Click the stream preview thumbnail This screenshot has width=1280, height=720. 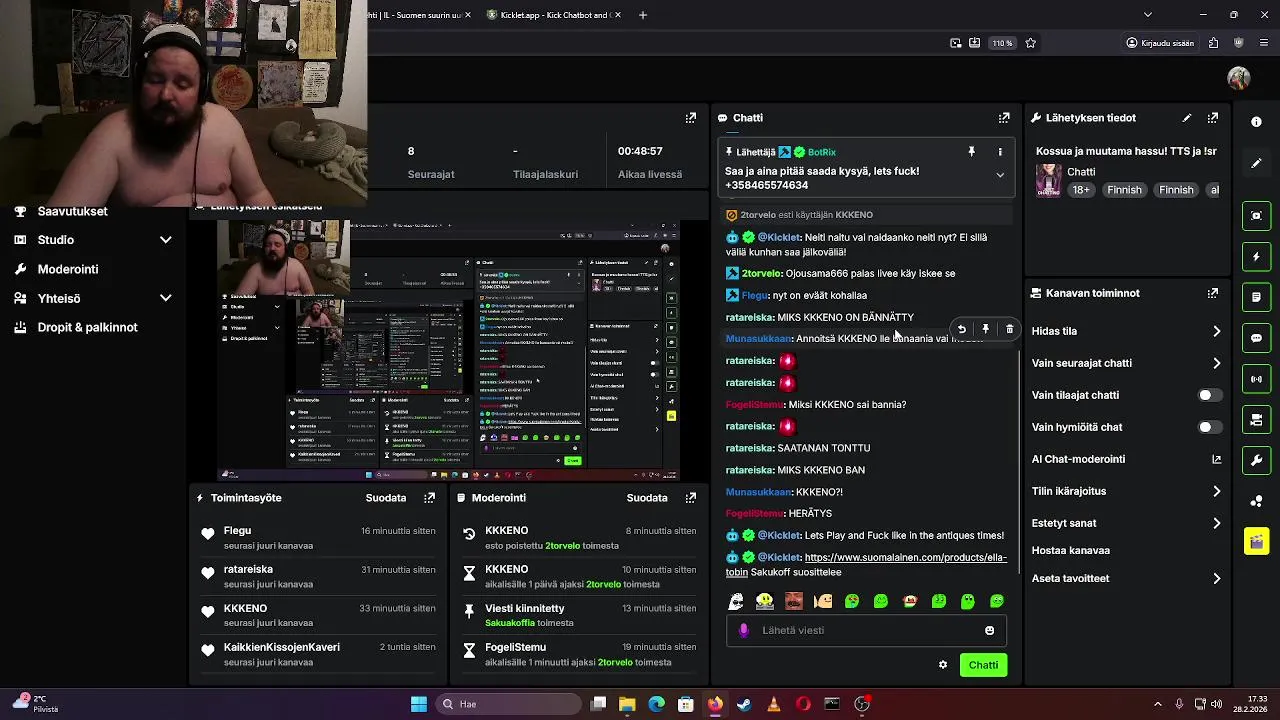pos(449,350)
